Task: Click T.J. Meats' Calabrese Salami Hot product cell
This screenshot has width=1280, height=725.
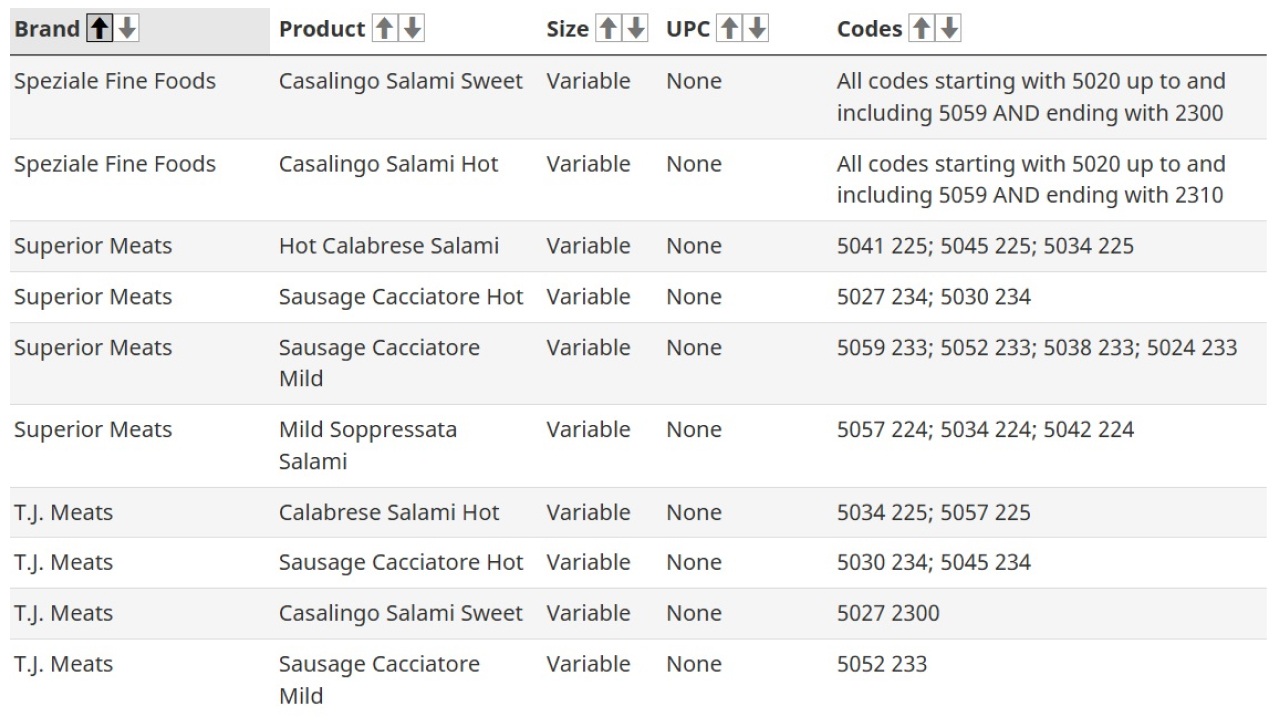Action: pyautogui.click(x=389, y=513)
